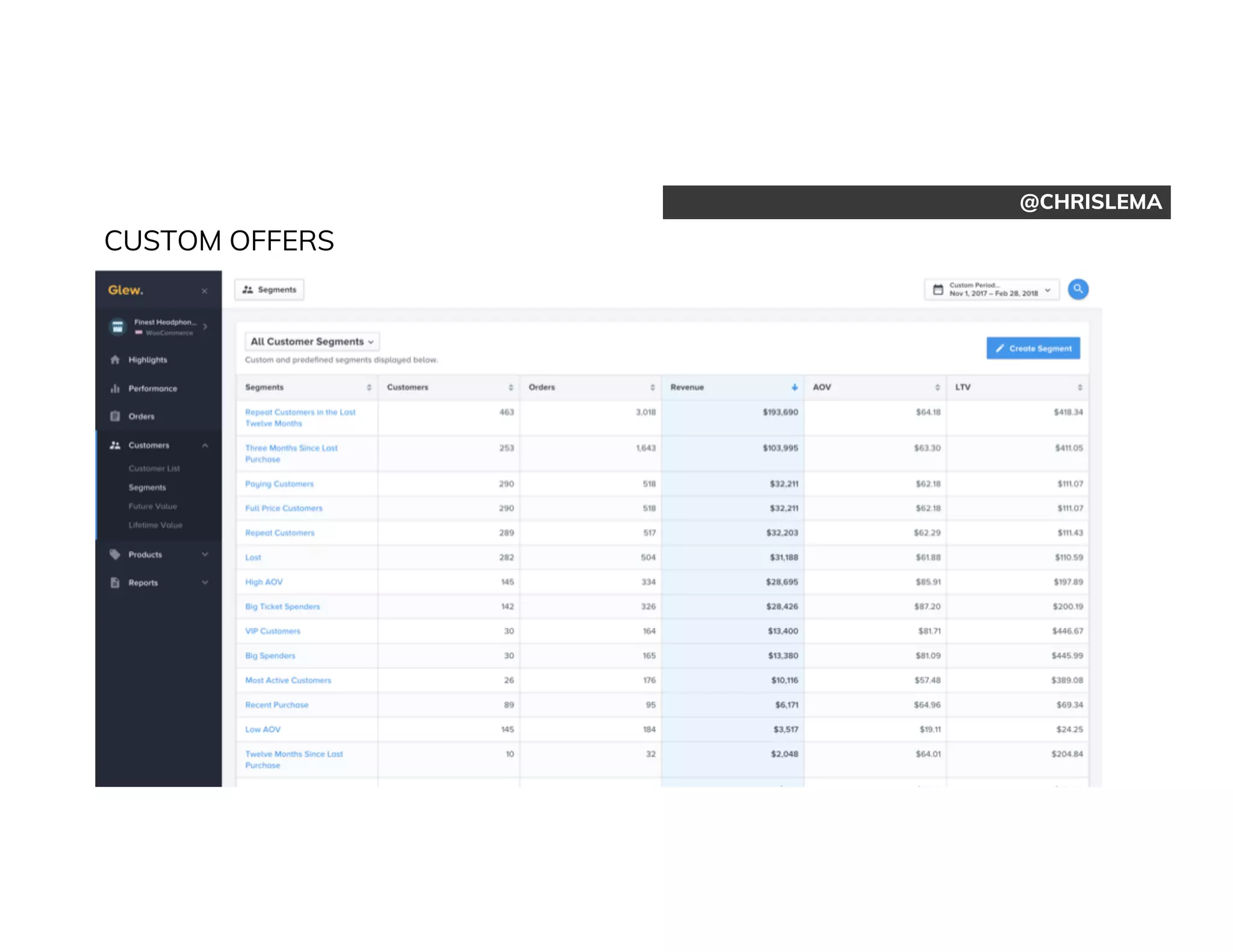This screenshot has width=1233, height=952.
Task: Open the VIP Customers segment link
Action: click(x=273, y=631)
